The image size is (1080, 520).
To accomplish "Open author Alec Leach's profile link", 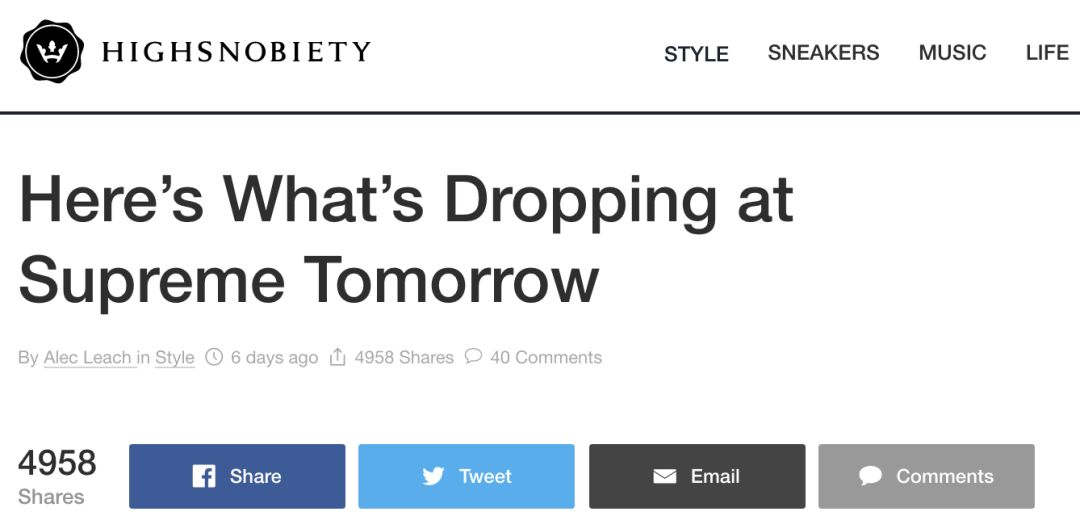I will tap(89, 357).
